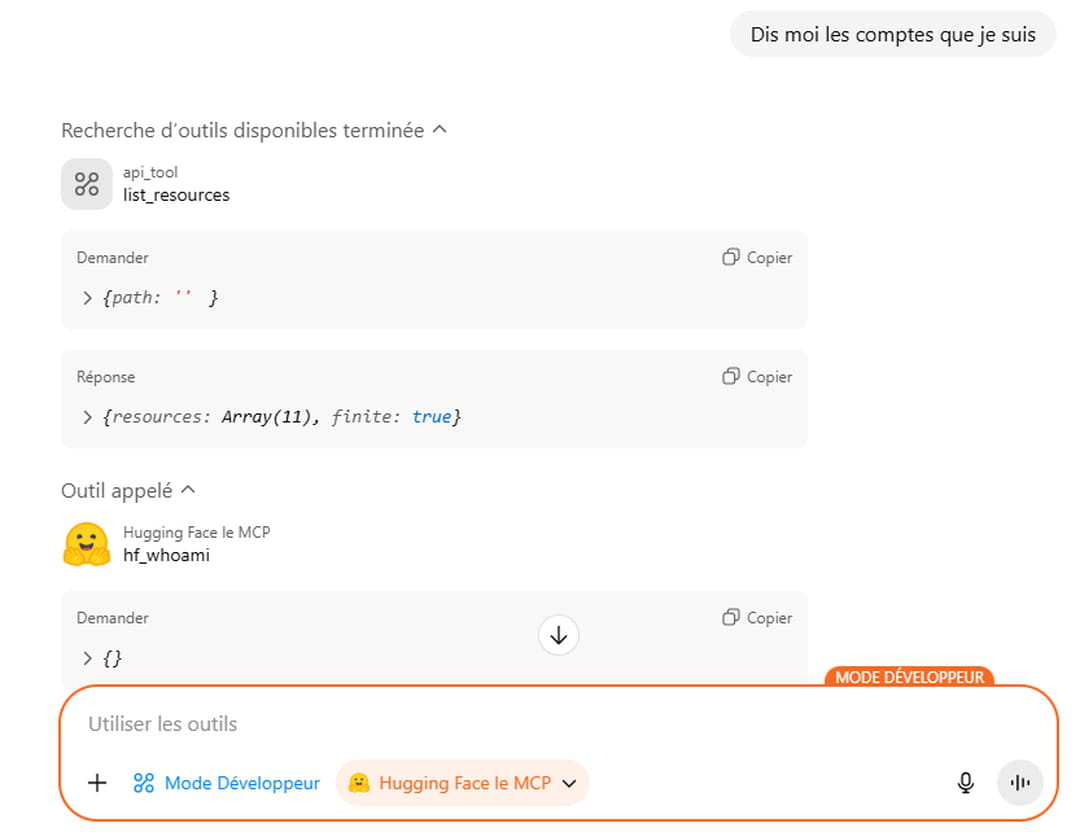
Task: Click the list_resources tool name
Action: coord(176,195)
